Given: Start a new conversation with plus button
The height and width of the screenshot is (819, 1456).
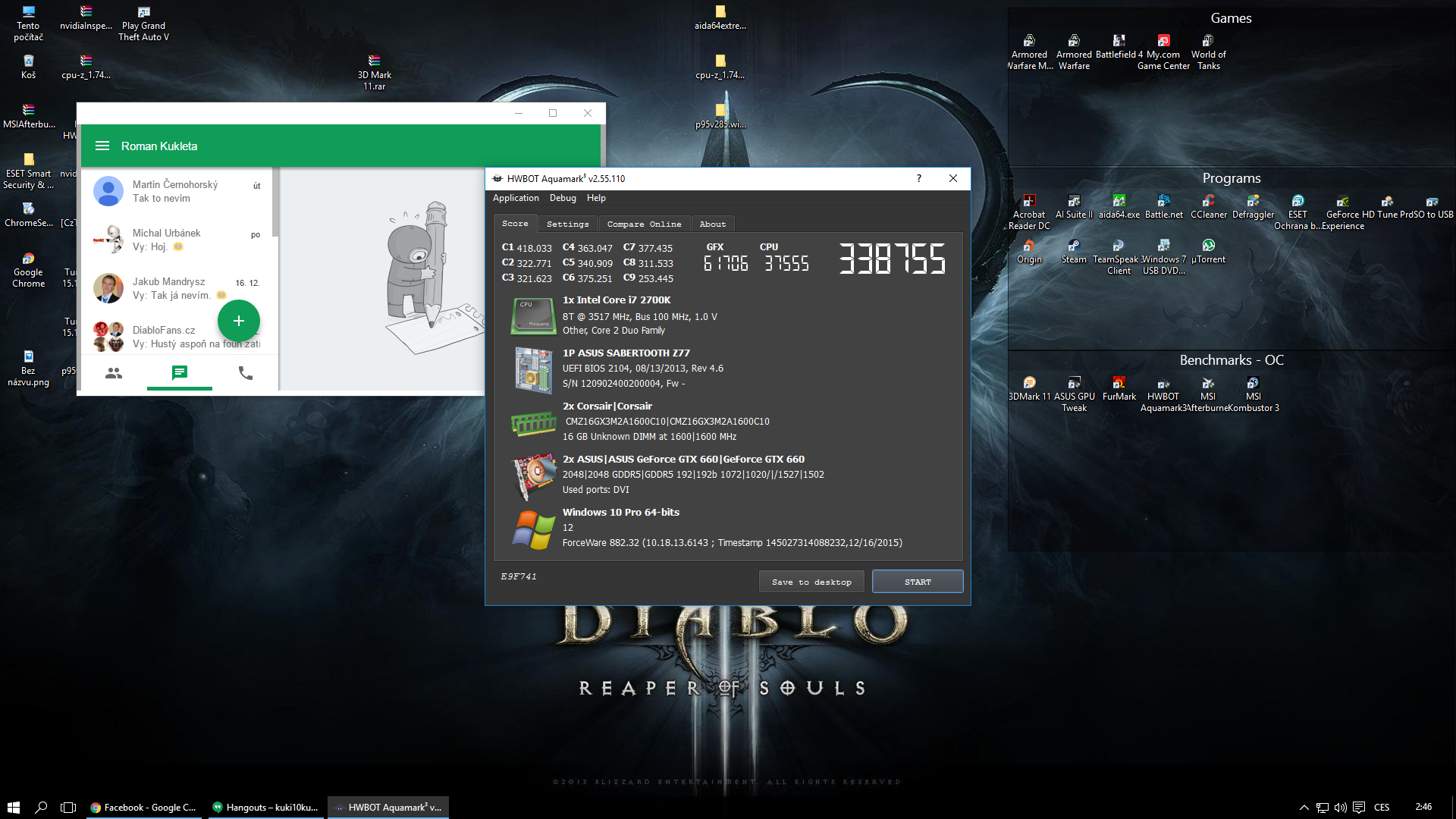Looking at the screenshot, I should coord(239,321).
